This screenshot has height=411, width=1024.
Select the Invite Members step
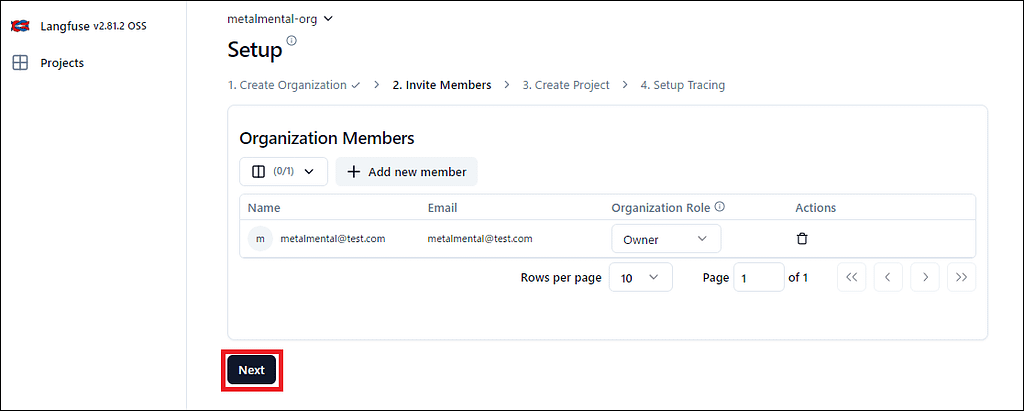(x=441, y=85)
